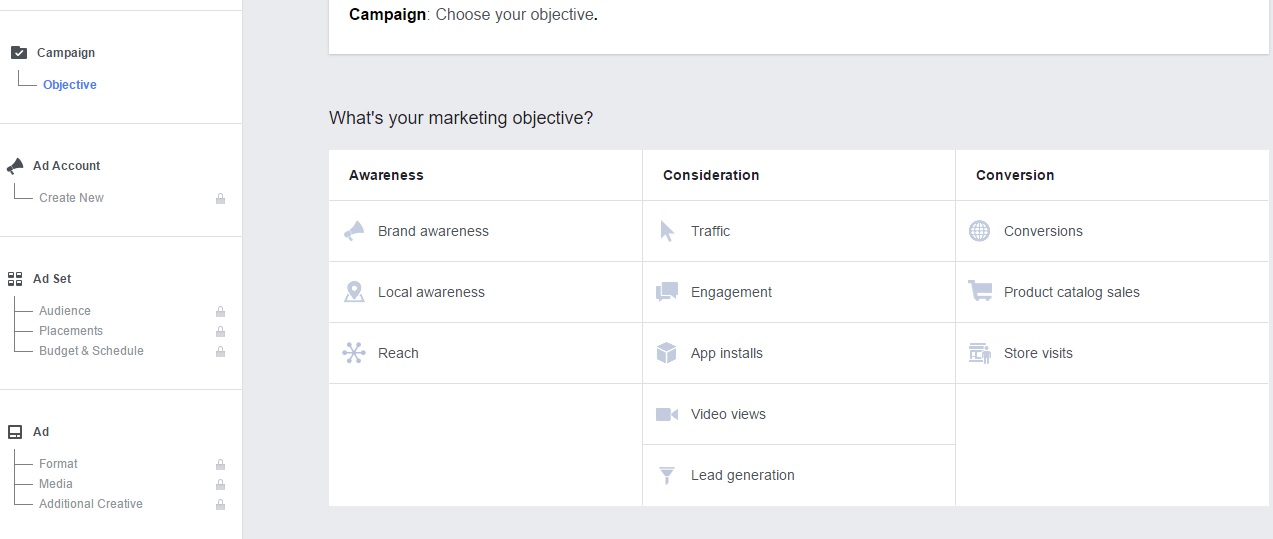1273x539 pixels.
Task: Select Additional Creative in sidebar
Action: coord(91,504)
